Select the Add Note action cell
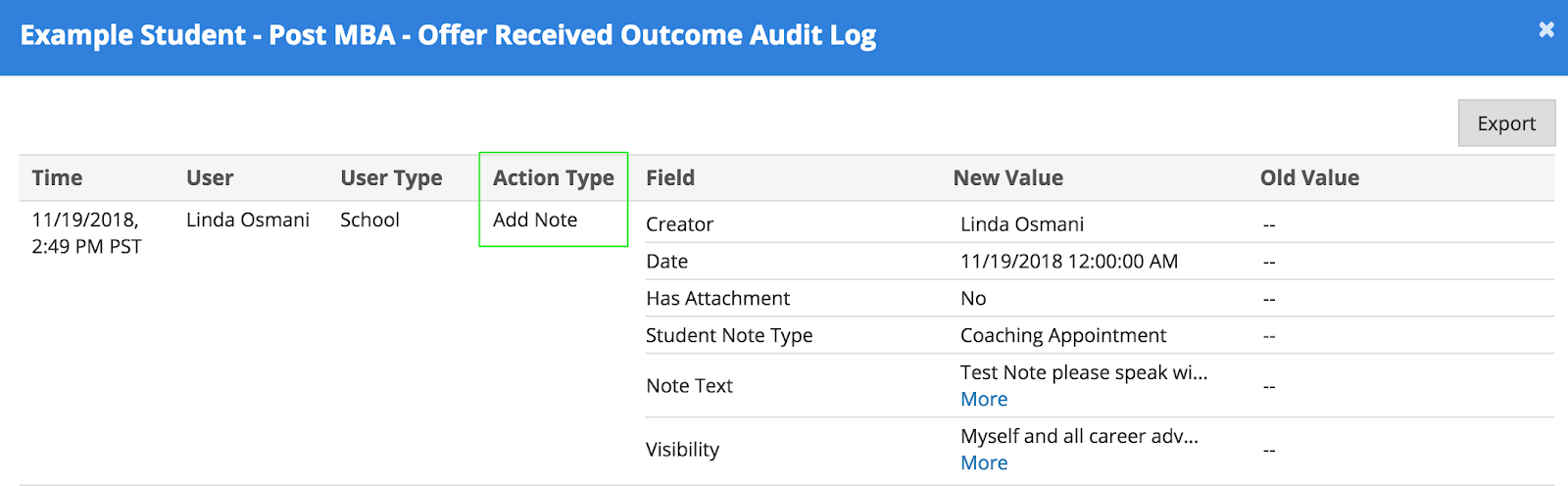Screen dimensions: 1568x486 click(x=535, y=219)
